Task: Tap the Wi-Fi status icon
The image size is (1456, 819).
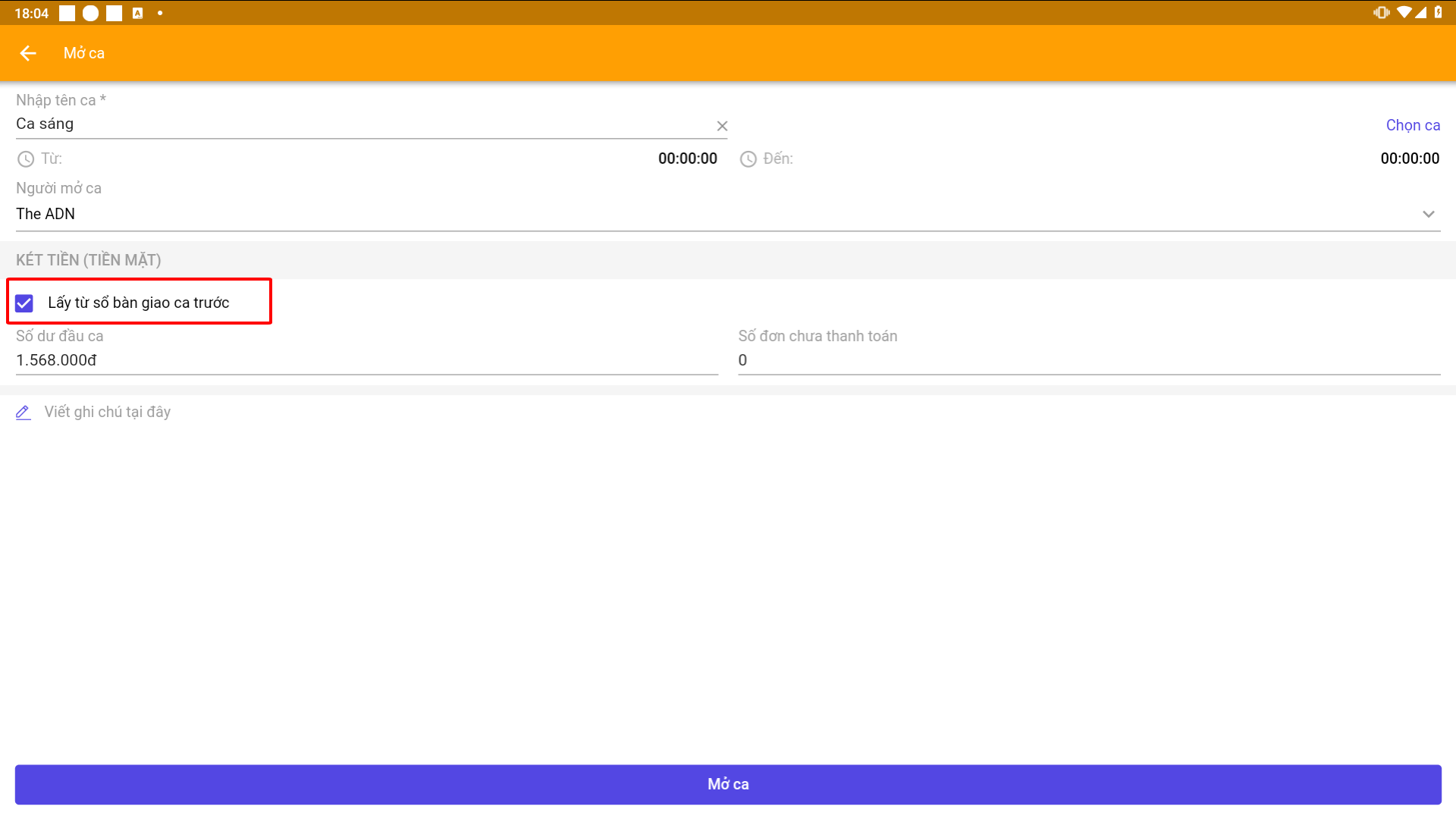Action: (1404, 12)
